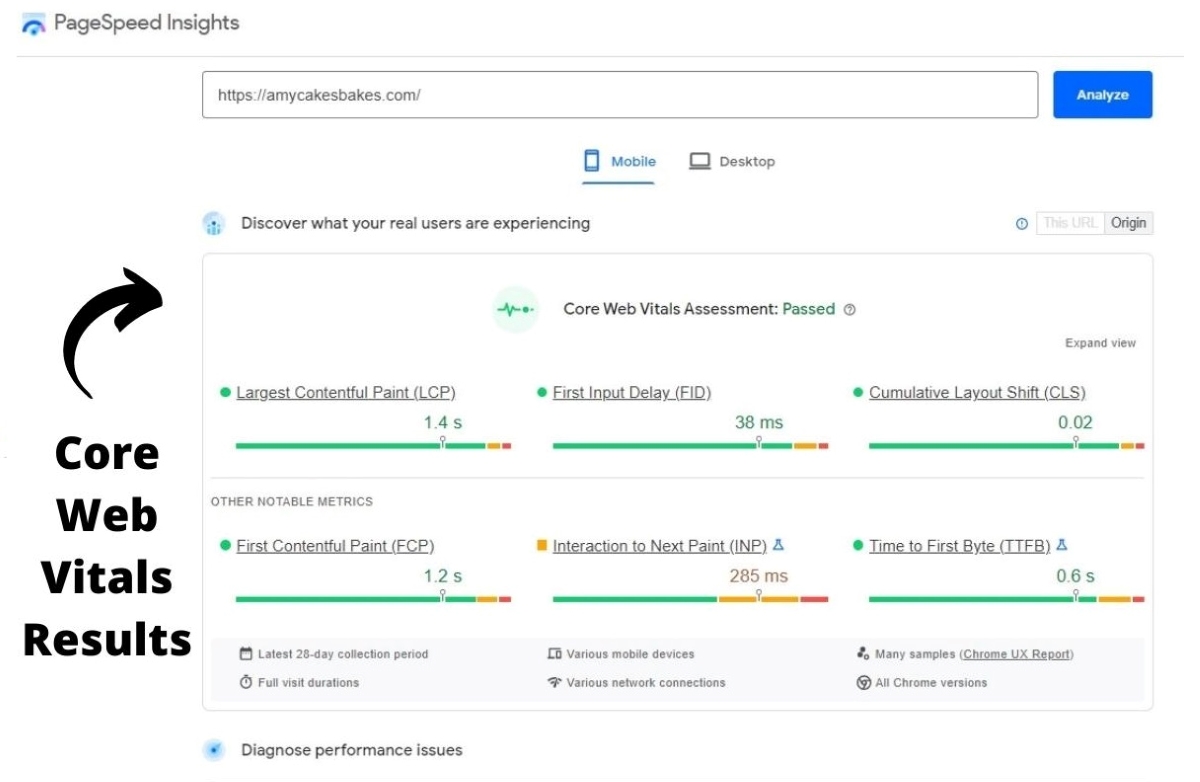Open the First Input Delay (FID) link

coord(632,393)
